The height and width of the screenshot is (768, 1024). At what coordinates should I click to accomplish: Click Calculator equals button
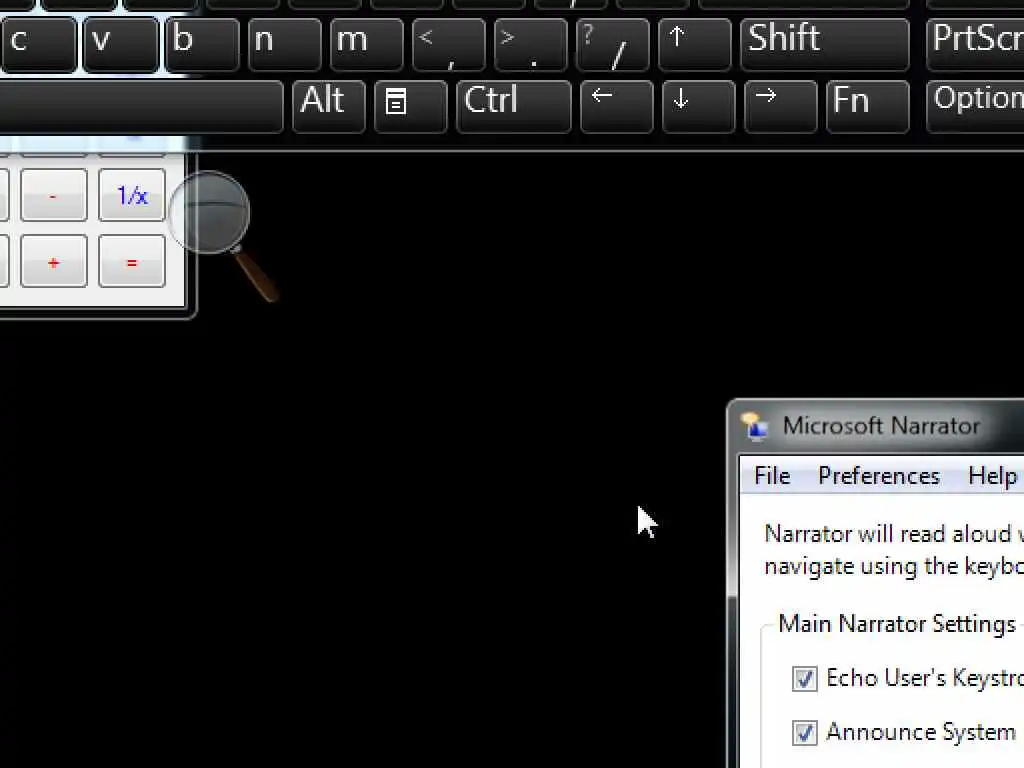point(132,261)
